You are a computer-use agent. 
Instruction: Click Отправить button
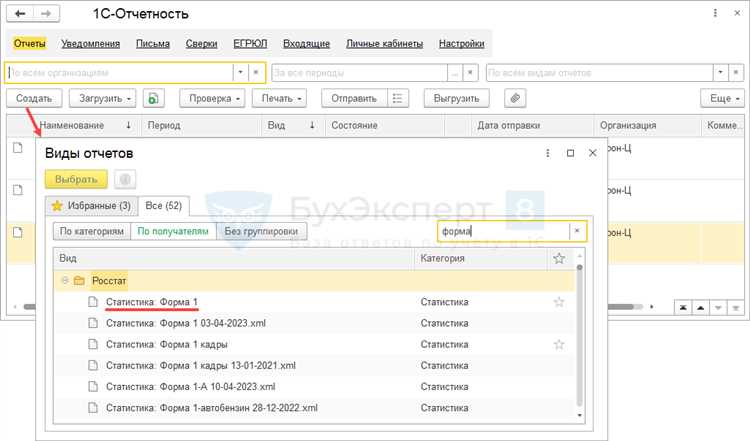(x=354, y=98)
